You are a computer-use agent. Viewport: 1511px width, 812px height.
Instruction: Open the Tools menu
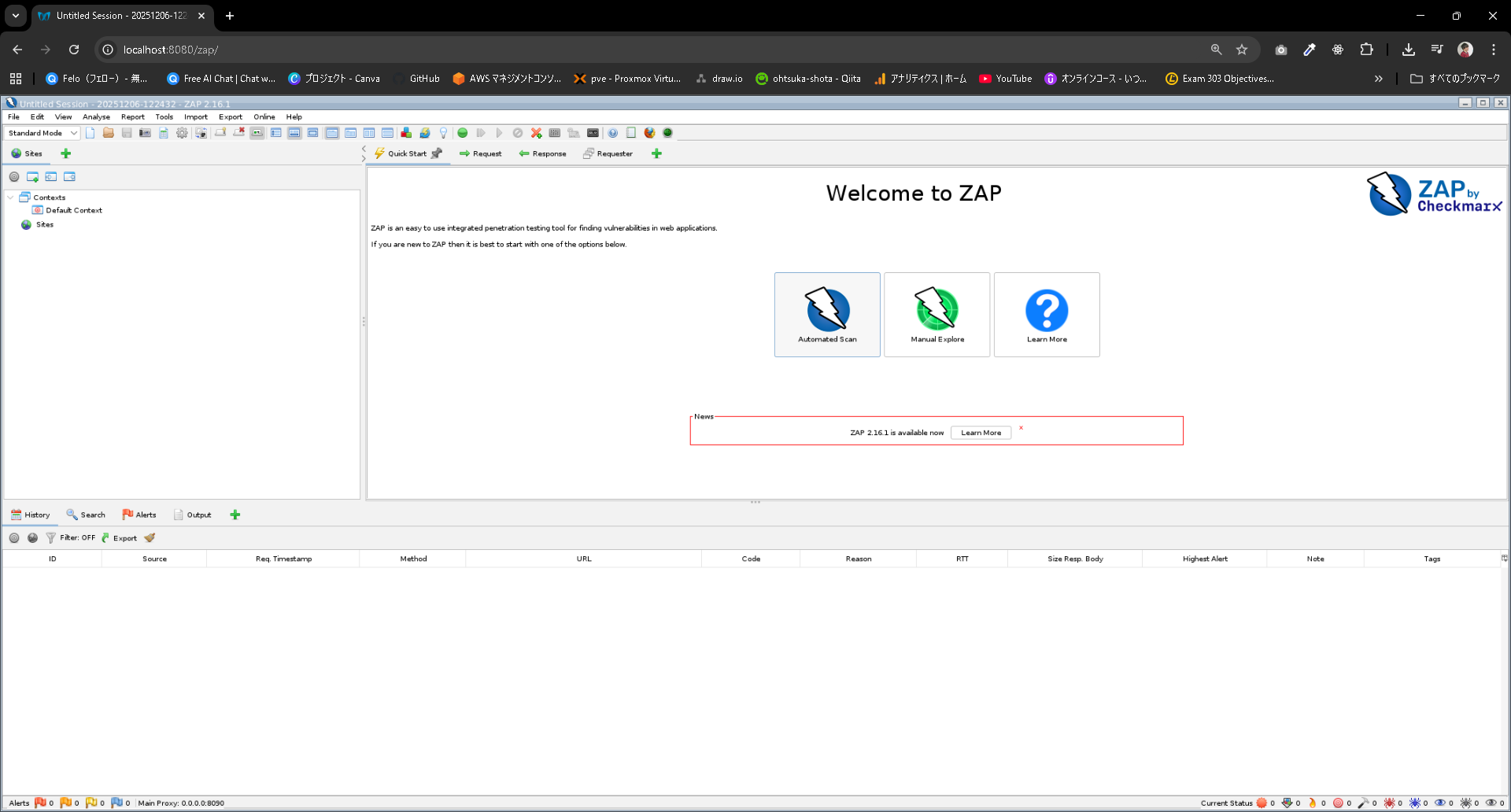click(164, 116)
